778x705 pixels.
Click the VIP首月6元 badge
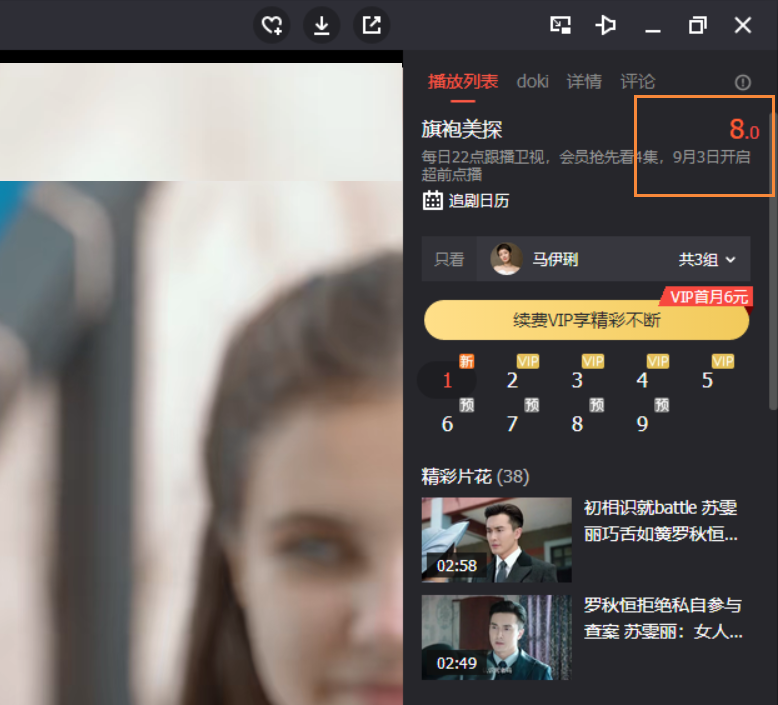pyautogui.click(x=707, y=297)
